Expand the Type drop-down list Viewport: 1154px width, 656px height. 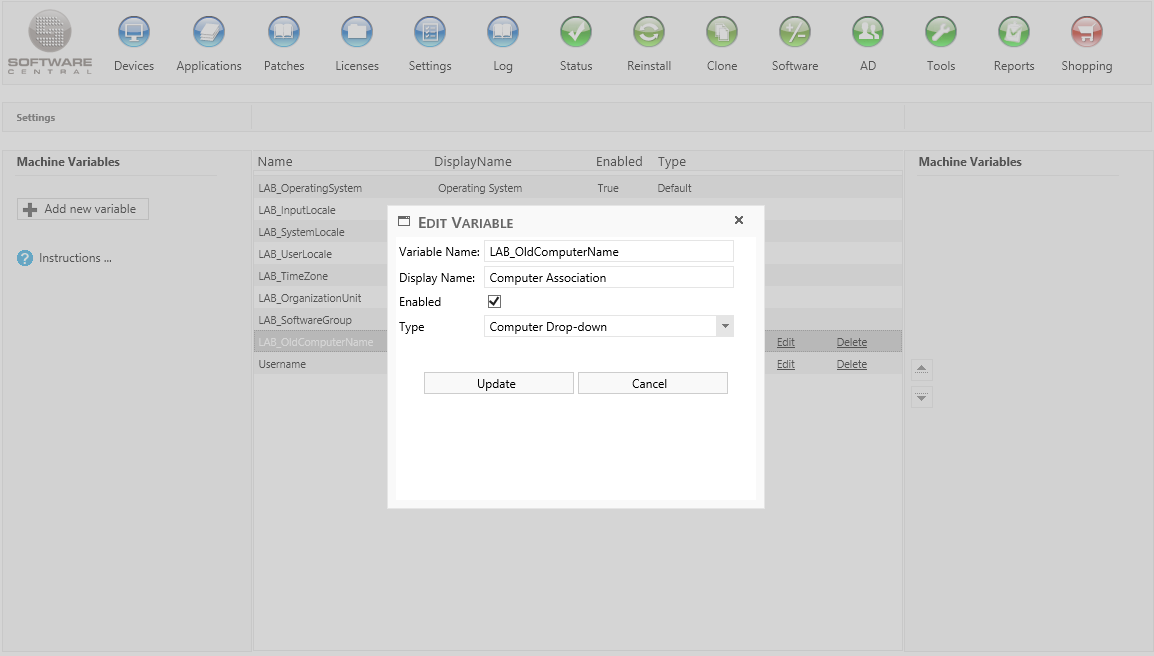[x=725, y=327]
